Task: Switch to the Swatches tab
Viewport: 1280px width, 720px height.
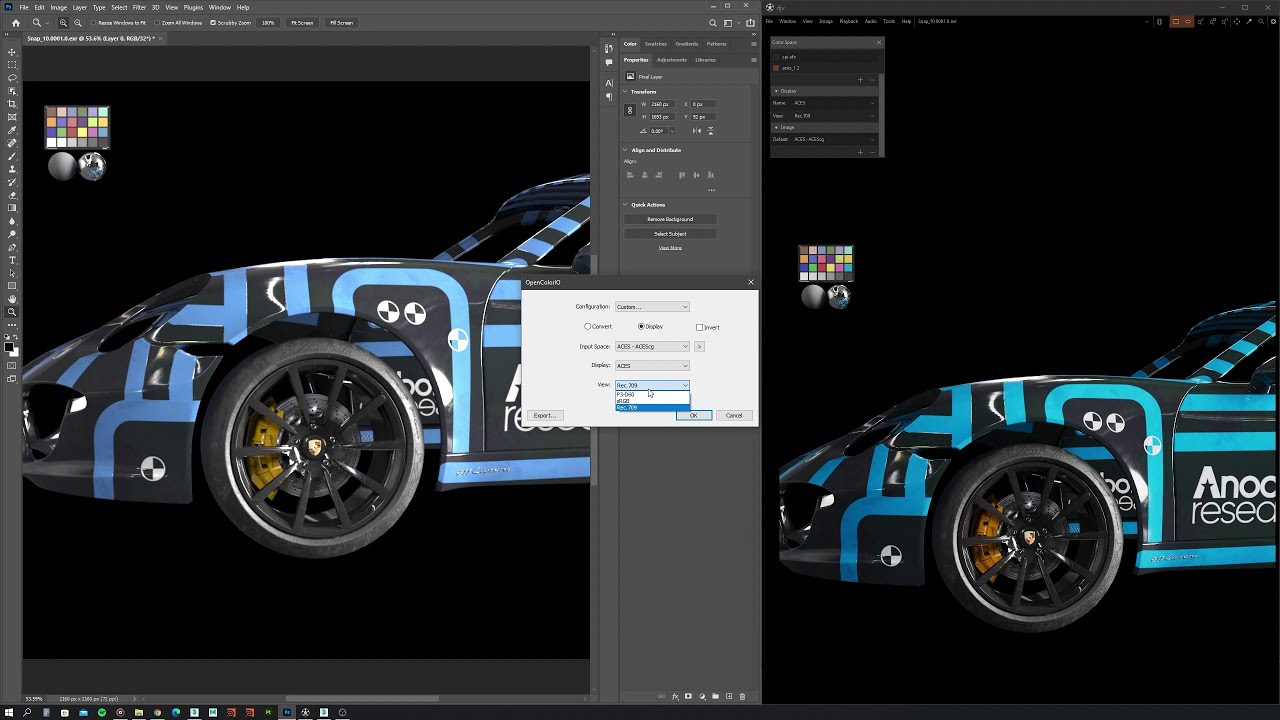Action: point(656,44)
